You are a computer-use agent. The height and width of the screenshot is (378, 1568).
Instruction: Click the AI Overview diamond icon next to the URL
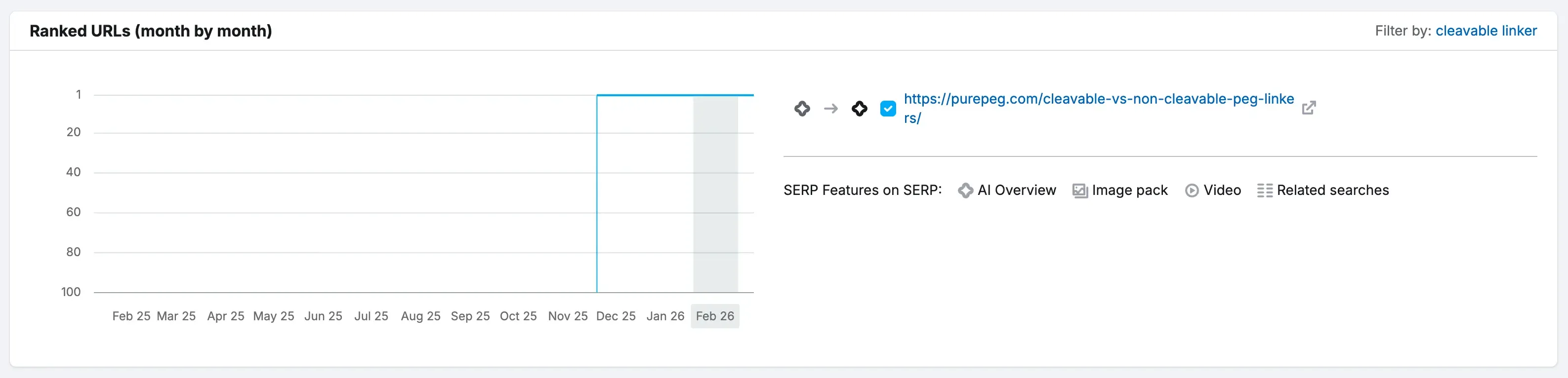tap(802, 109)
